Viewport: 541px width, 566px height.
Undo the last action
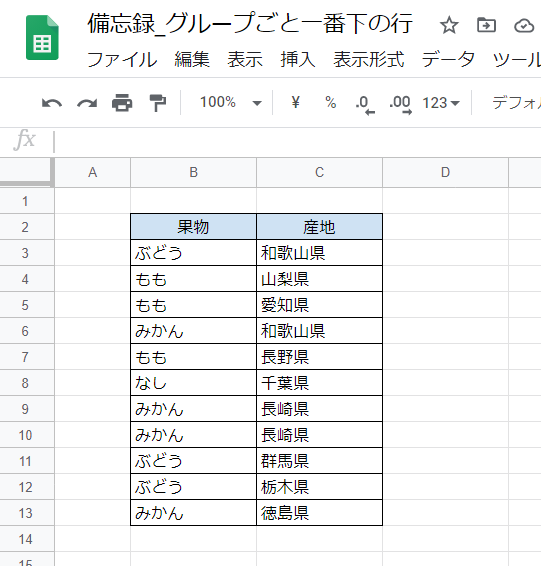[52, 103]
